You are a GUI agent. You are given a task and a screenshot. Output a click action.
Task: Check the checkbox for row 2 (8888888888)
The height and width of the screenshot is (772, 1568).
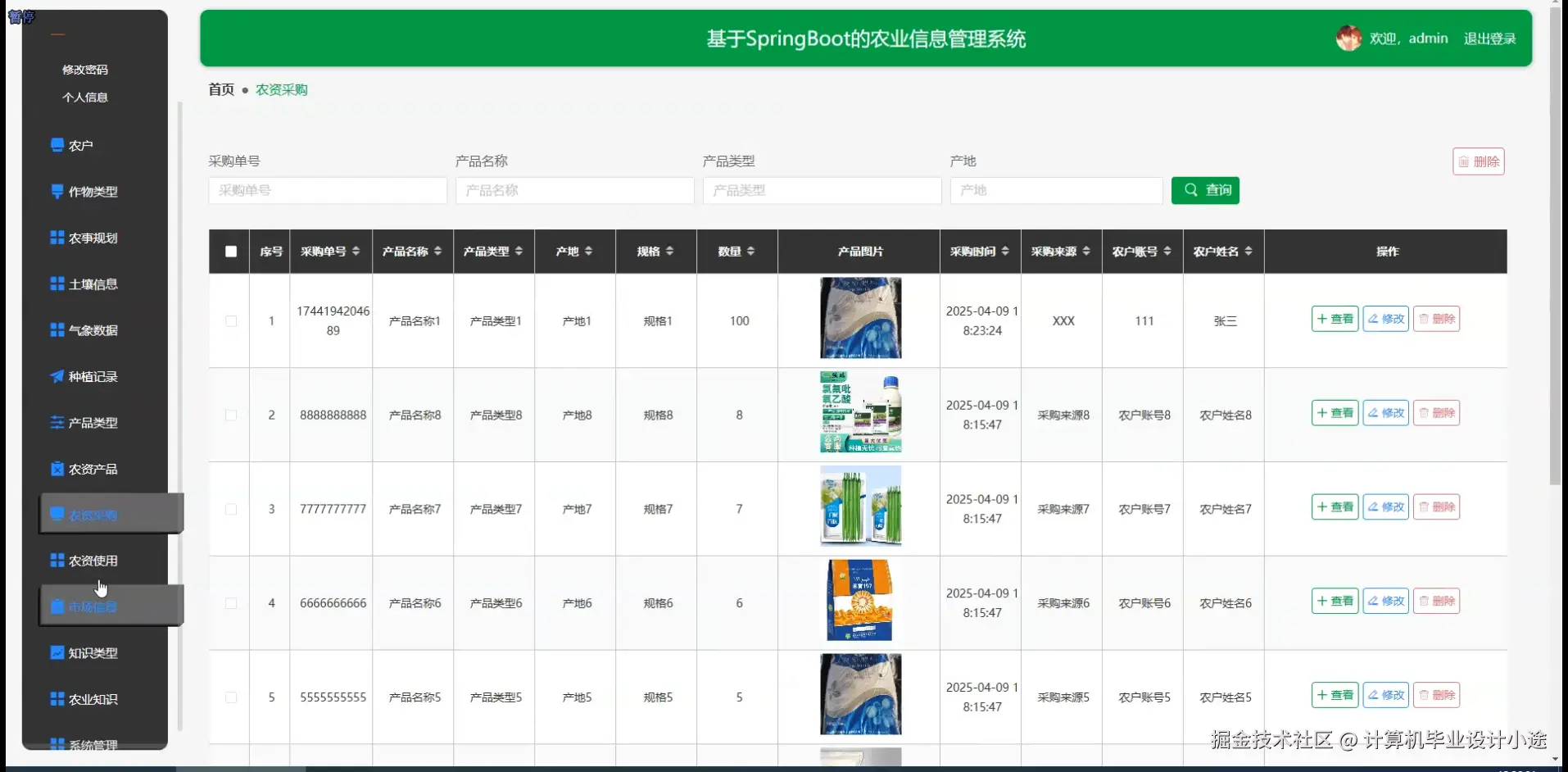click(231, 416)
